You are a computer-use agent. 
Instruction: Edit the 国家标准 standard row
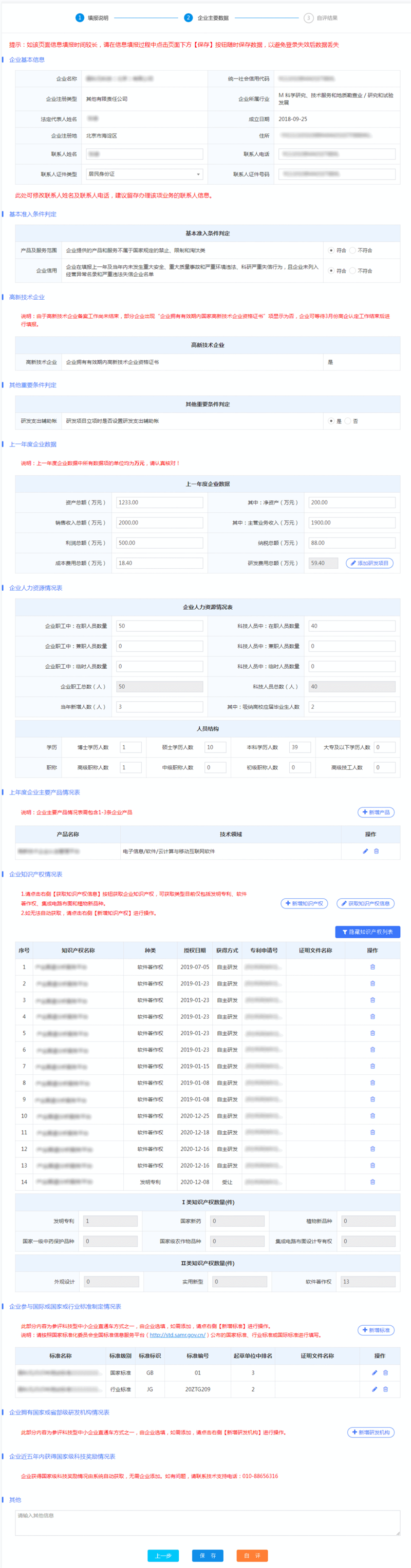pos(375,1372)
